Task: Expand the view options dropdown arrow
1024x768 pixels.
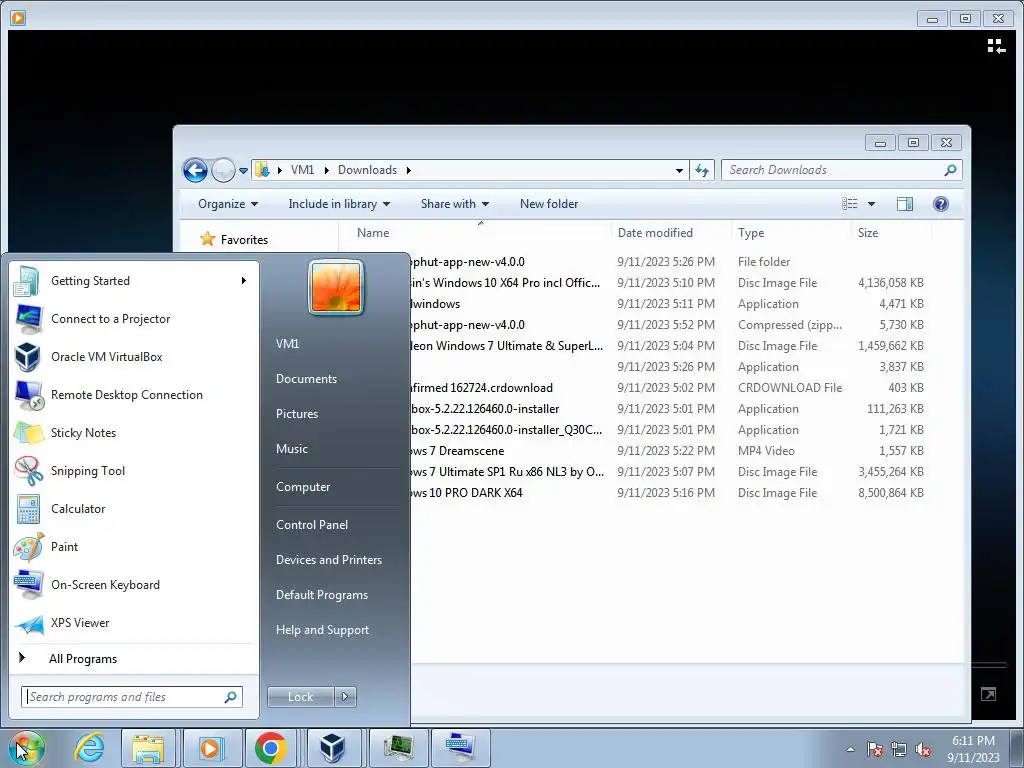Action: (x=871, y=204)
